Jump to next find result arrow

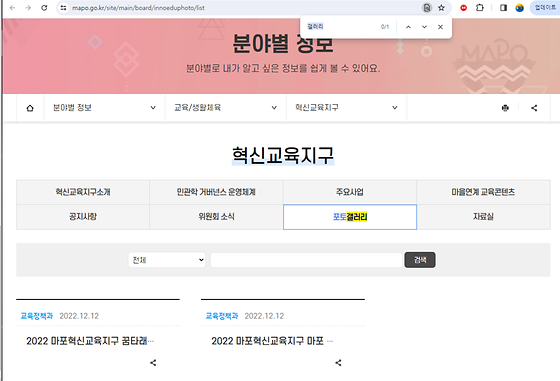424,27
